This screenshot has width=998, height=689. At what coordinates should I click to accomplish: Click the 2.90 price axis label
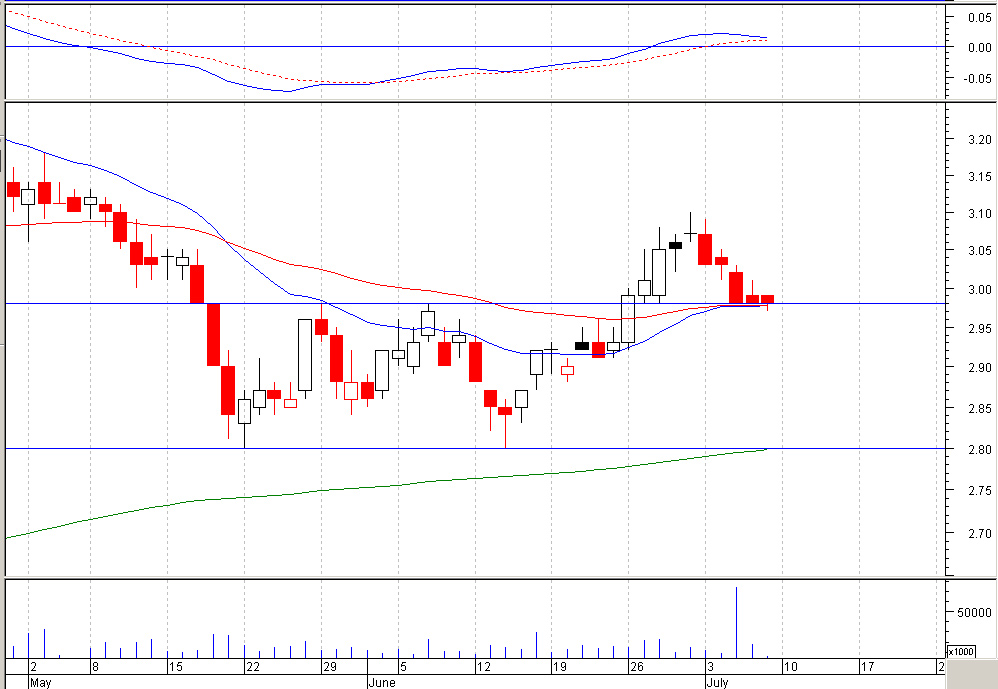click(x=979, y=368)
